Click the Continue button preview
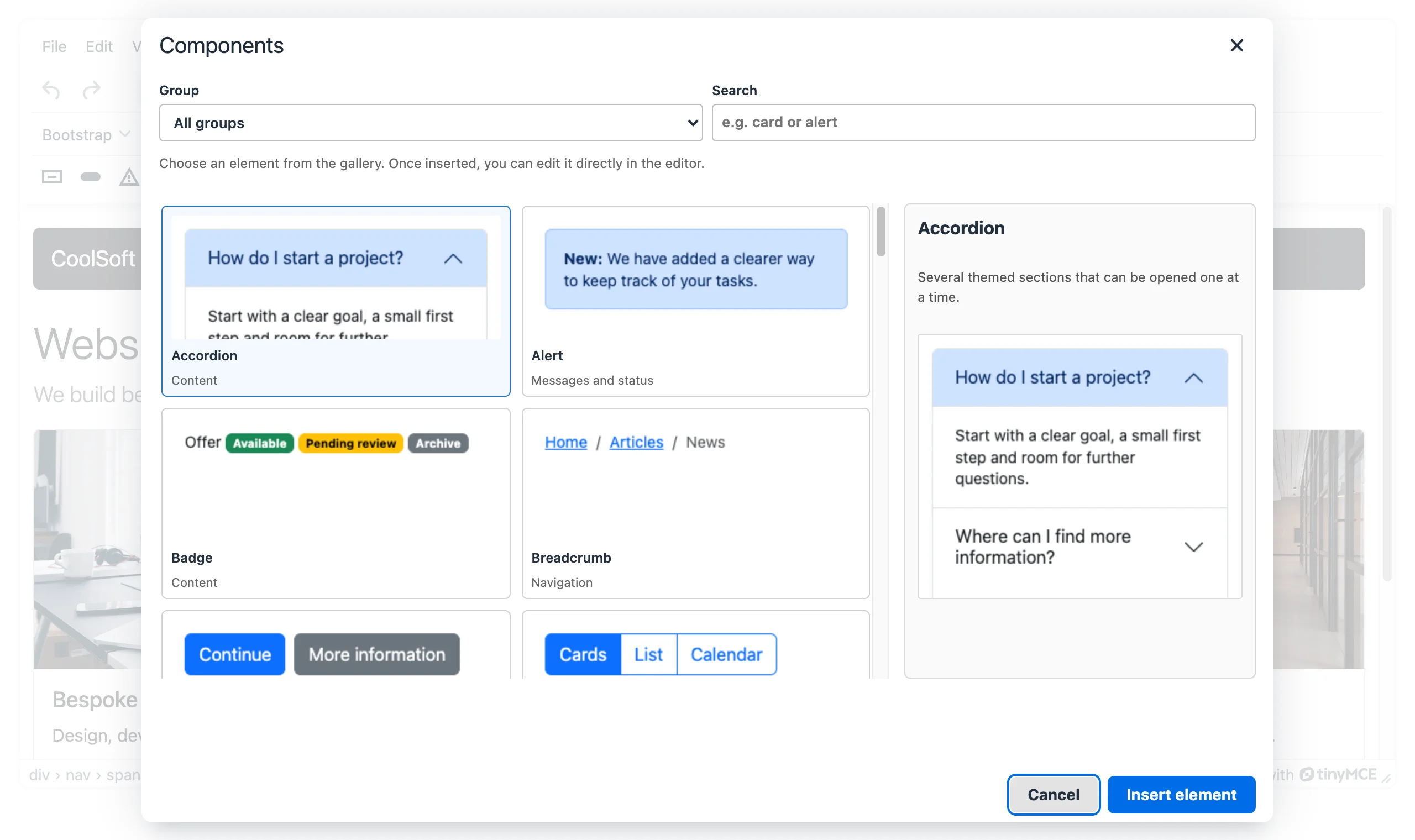 [235, 654]
